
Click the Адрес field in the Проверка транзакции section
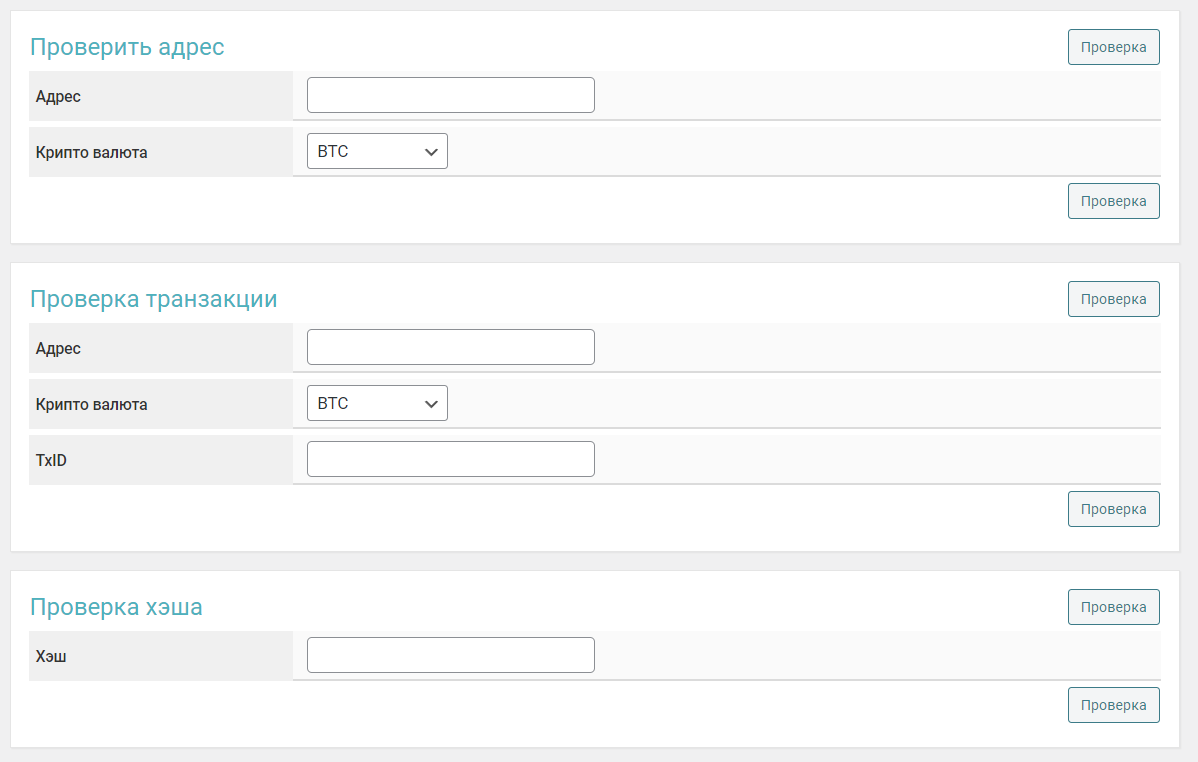point(450,347)
